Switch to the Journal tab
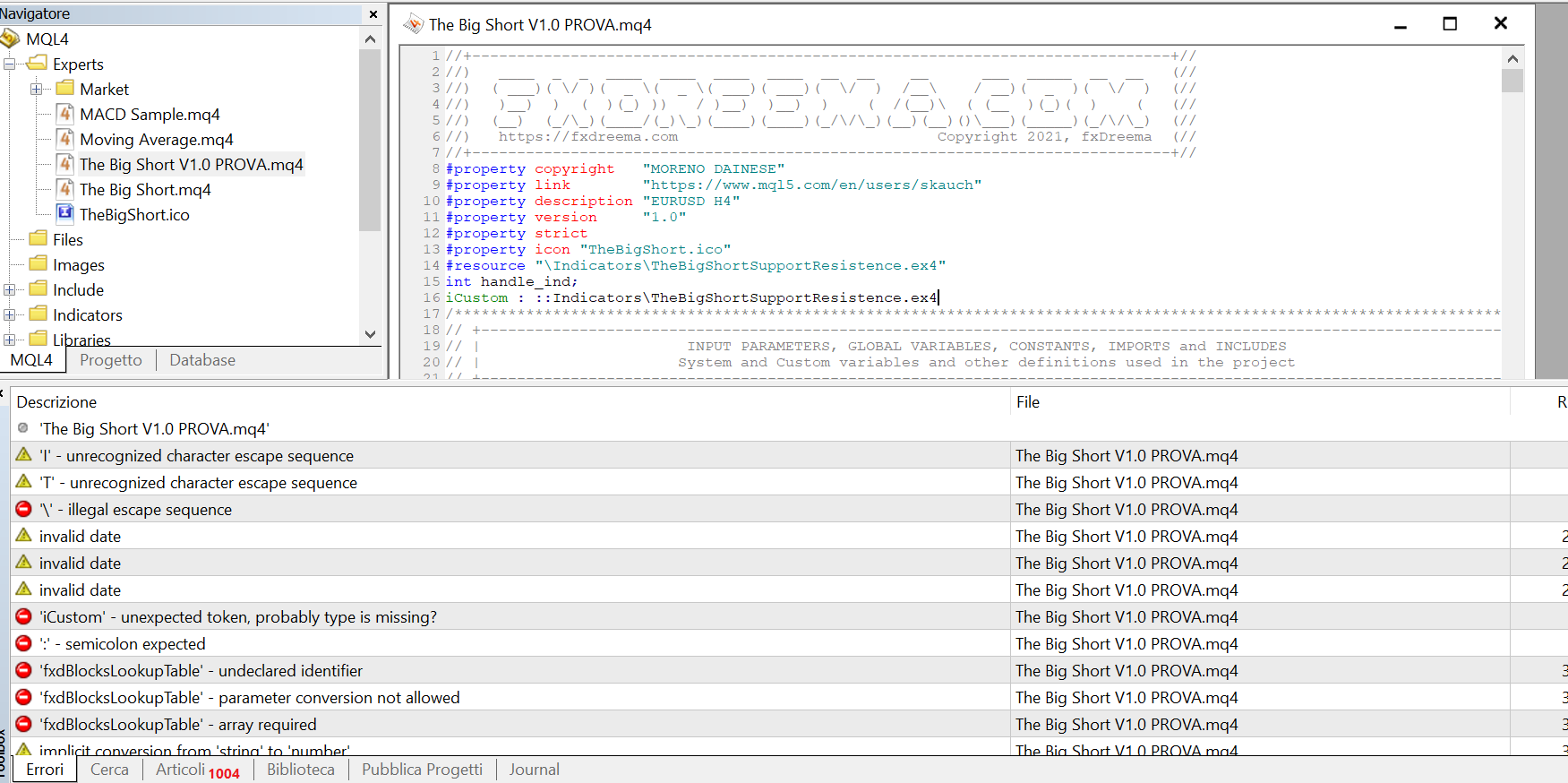This screenshot has height=783, width=1568. (x=535, y=770)
